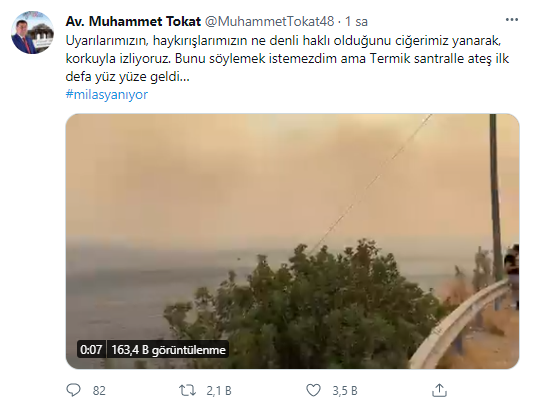
Task: Click the utility pole in the video
Action: click(x=496, y=198)
